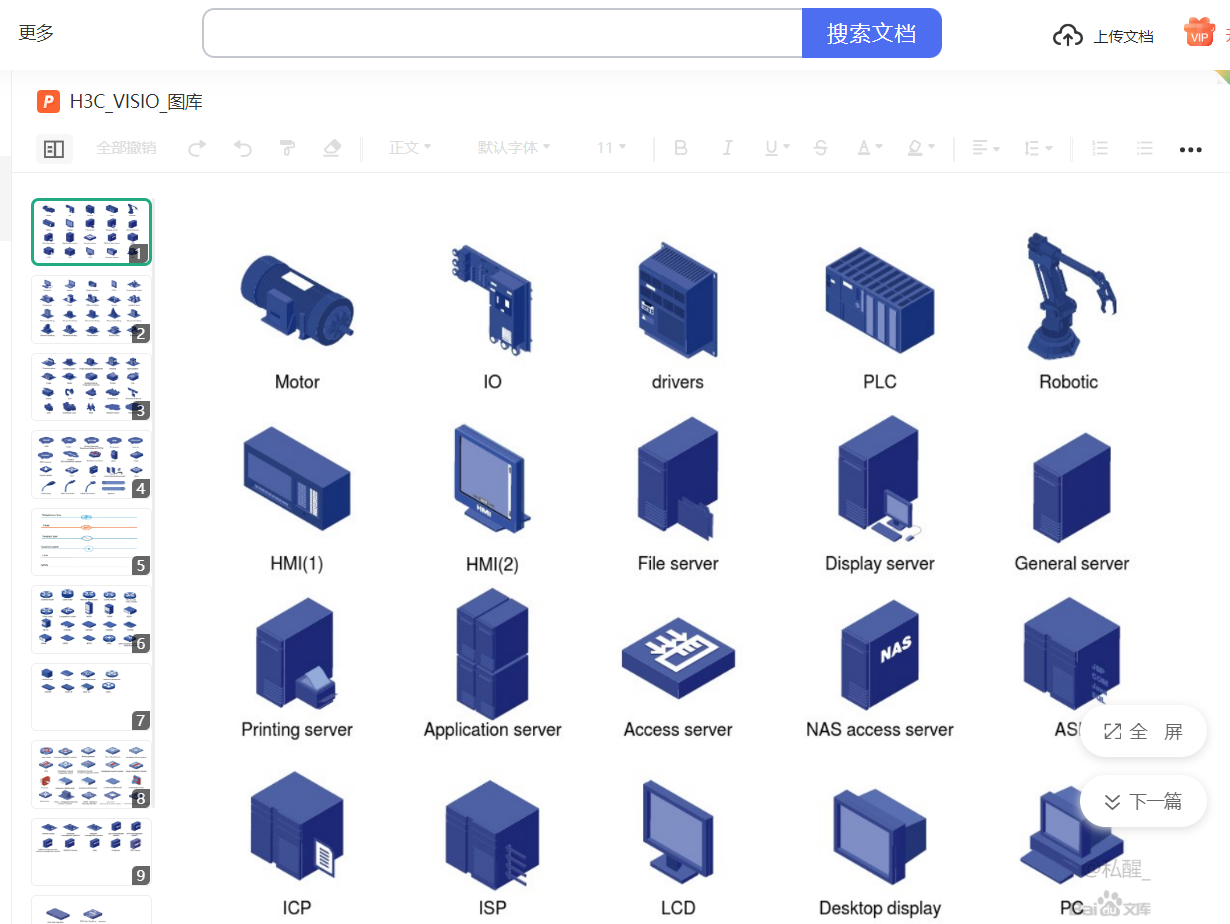The height and width of the screenshot is (924, 1230).
Task: Apply bulleted list formatting
Action: pyautogui.click(x=1145, y=148)
